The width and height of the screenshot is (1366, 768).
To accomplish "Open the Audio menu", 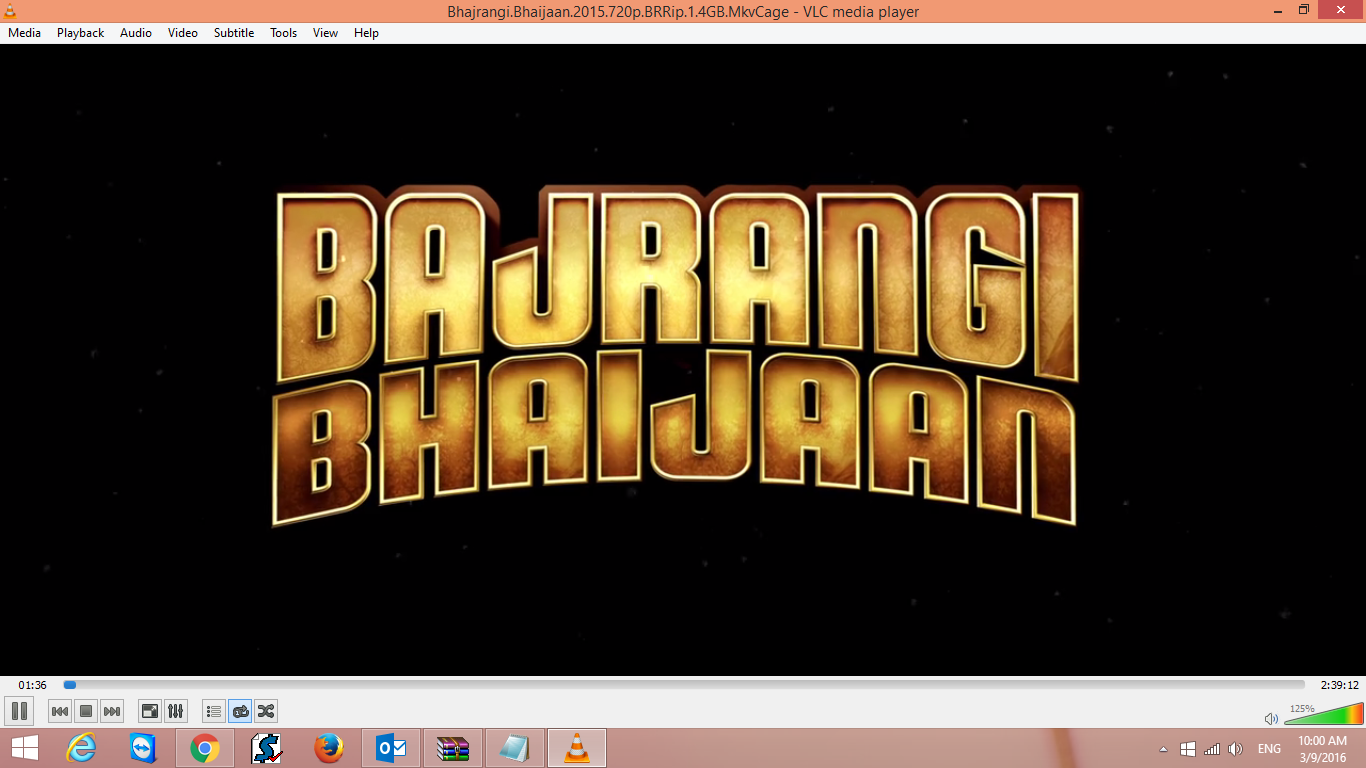I will tap(136, 33).
